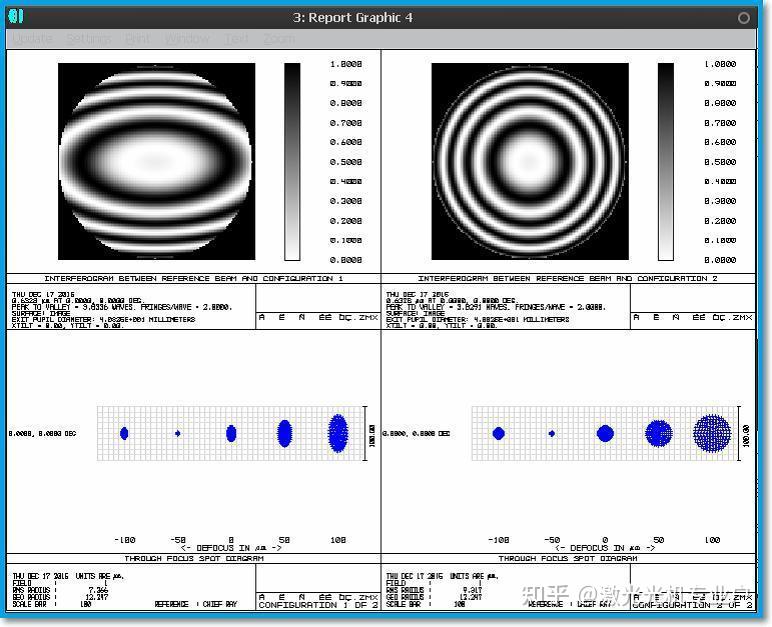Click the left Through Focus Spot Diagram title

pyautogui.click(x=194, y=558)
